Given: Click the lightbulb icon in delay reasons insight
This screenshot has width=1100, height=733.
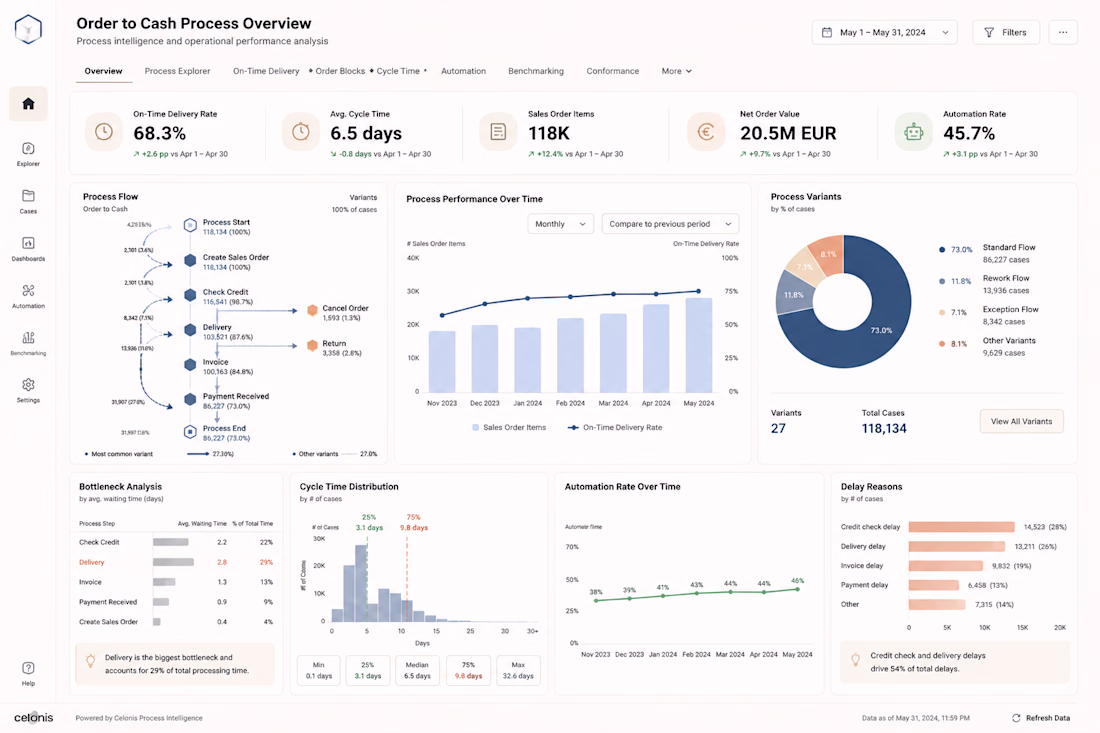Looking at the screenshot, I should coord(855,659).
